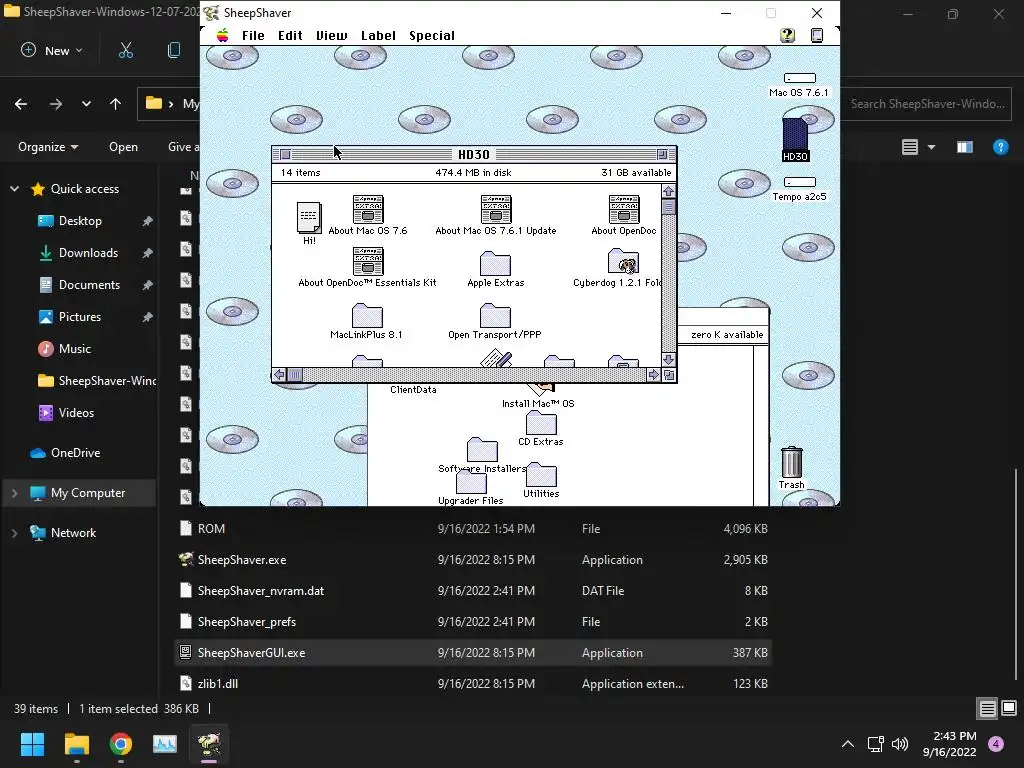Open Downloads in Quick access
The height and width of the screenshot is (768, 1024).
point(88,253)
